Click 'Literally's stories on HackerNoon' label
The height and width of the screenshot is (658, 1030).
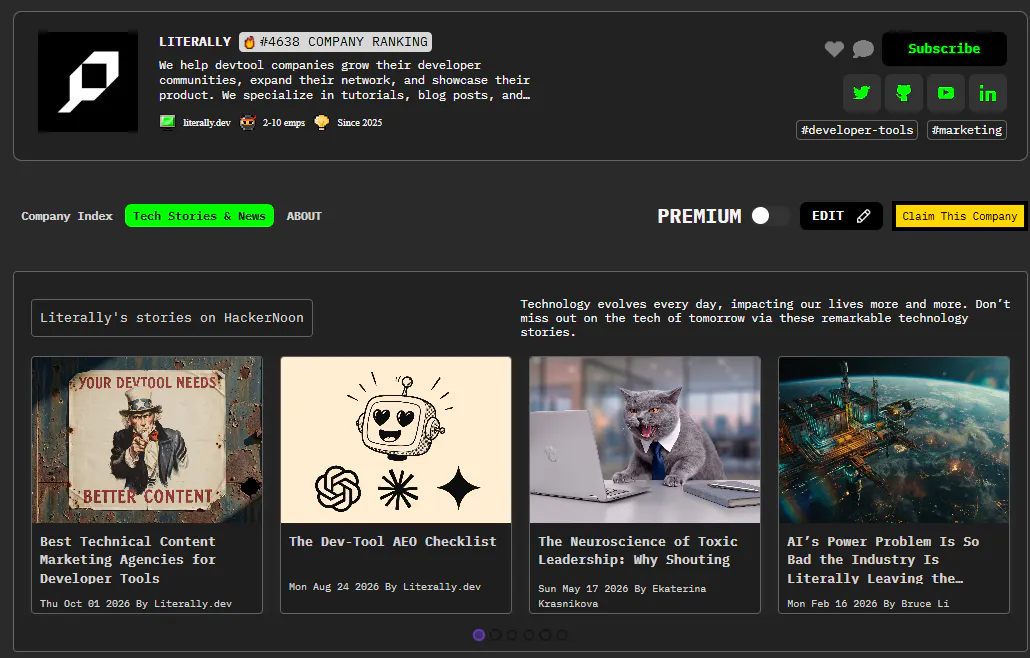[x=171, y=318]
